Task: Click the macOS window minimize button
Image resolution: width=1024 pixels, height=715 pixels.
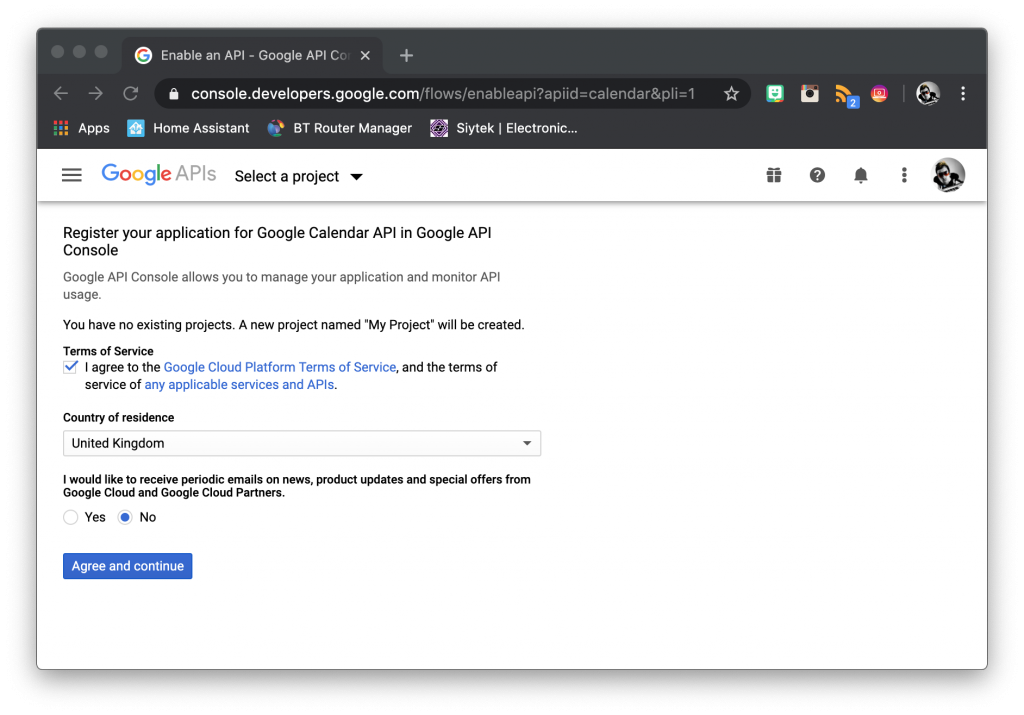Action: [79, 52]
